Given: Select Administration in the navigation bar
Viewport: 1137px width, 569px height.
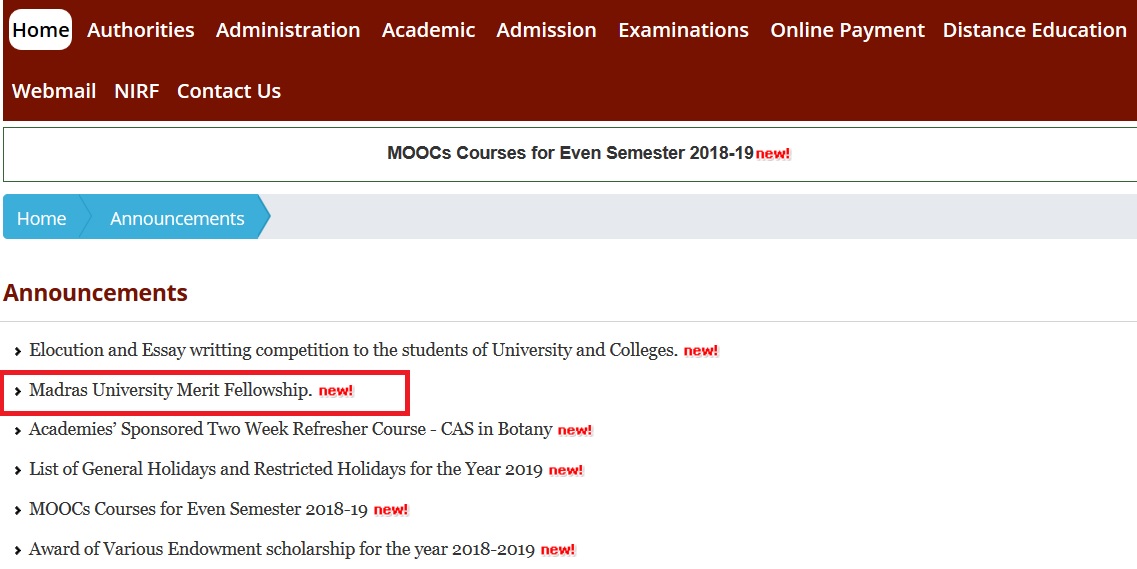Looking at the screenshot, I should tap(288, 30).
